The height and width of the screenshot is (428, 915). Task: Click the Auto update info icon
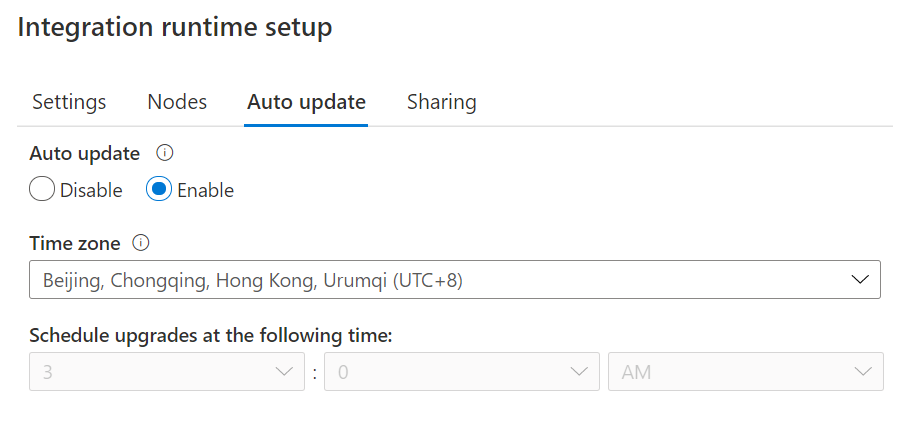[166, 154]
